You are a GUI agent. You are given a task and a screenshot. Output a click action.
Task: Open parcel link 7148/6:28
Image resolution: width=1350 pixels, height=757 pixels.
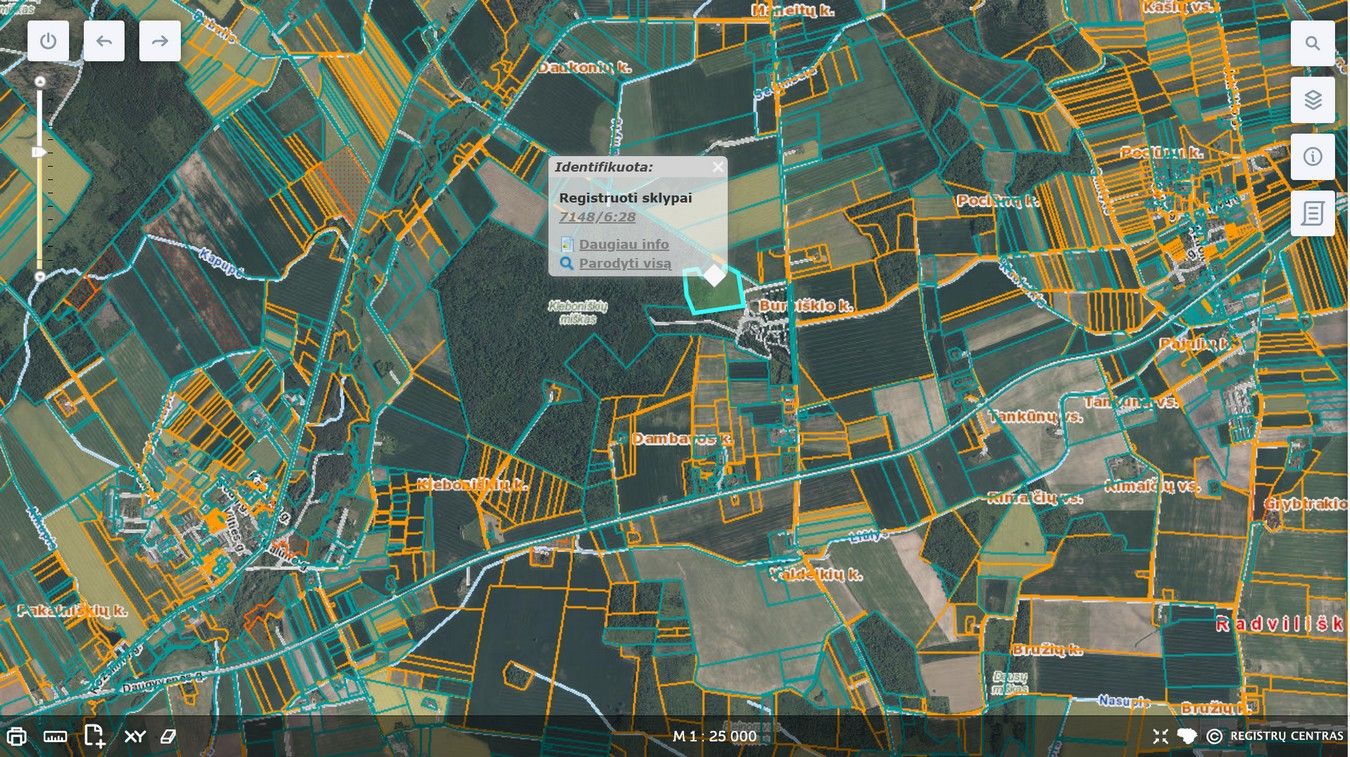coord(597,217)
